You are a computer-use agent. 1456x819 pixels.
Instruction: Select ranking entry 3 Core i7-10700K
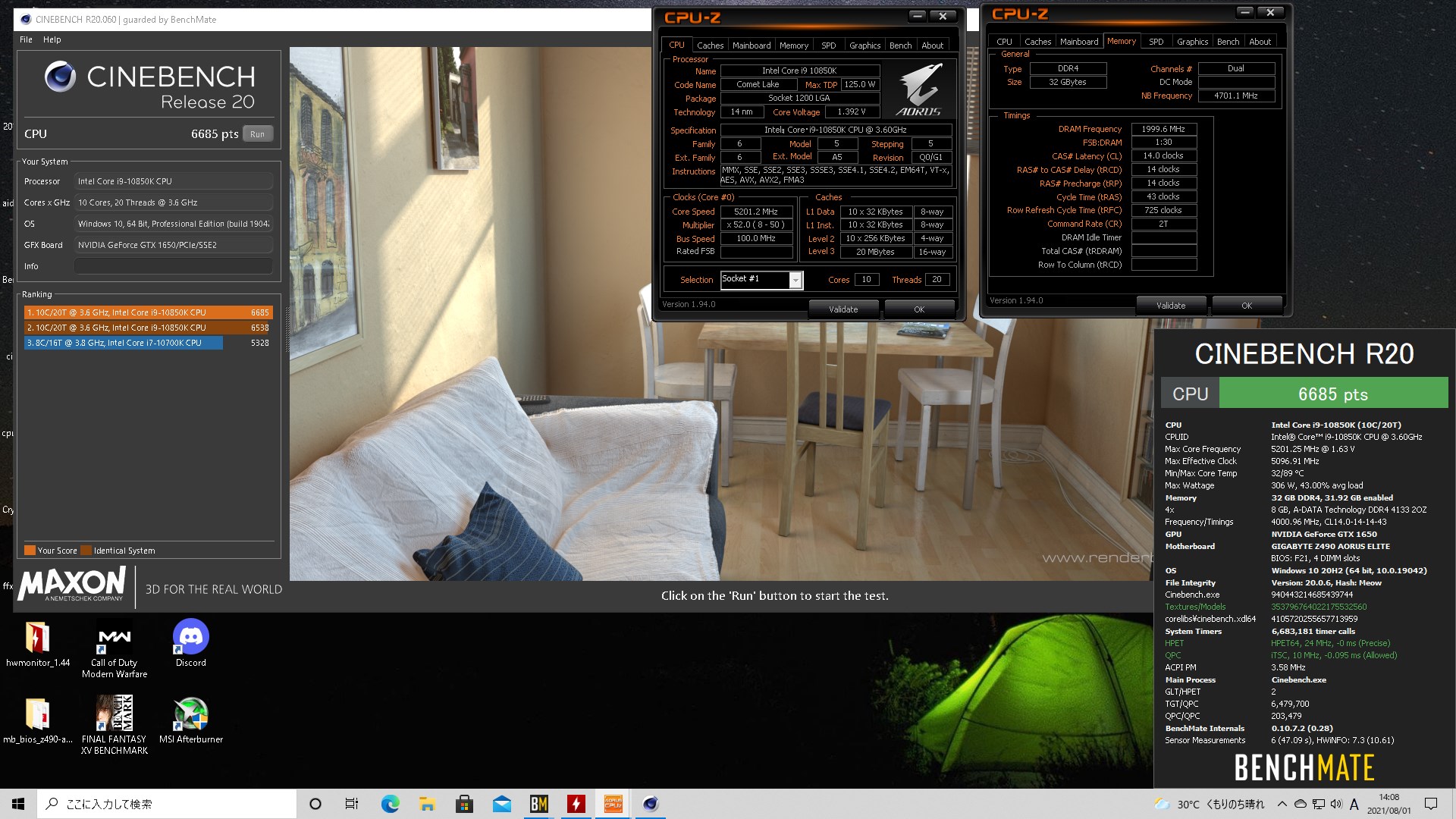pos(148,343)
